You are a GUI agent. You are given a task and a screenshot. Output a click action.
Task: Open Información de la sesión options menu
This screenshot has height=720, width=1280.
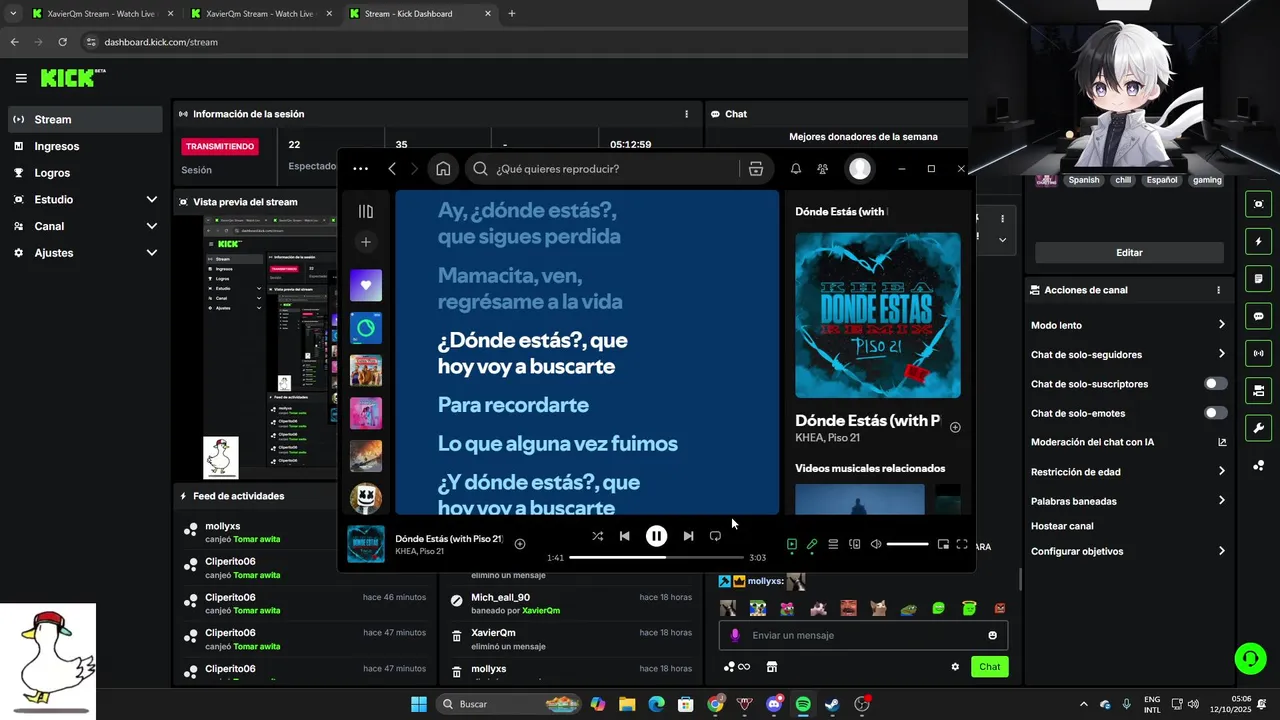(686, 114)
